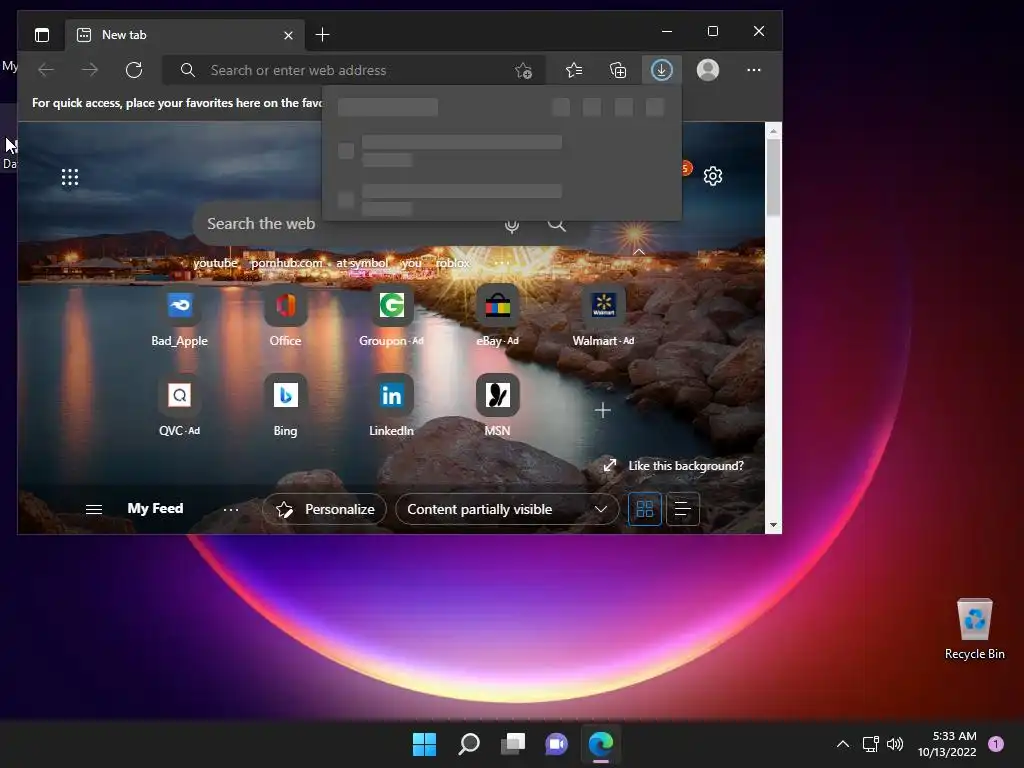Open feed more options ellipsis

(x=231, y=509)
